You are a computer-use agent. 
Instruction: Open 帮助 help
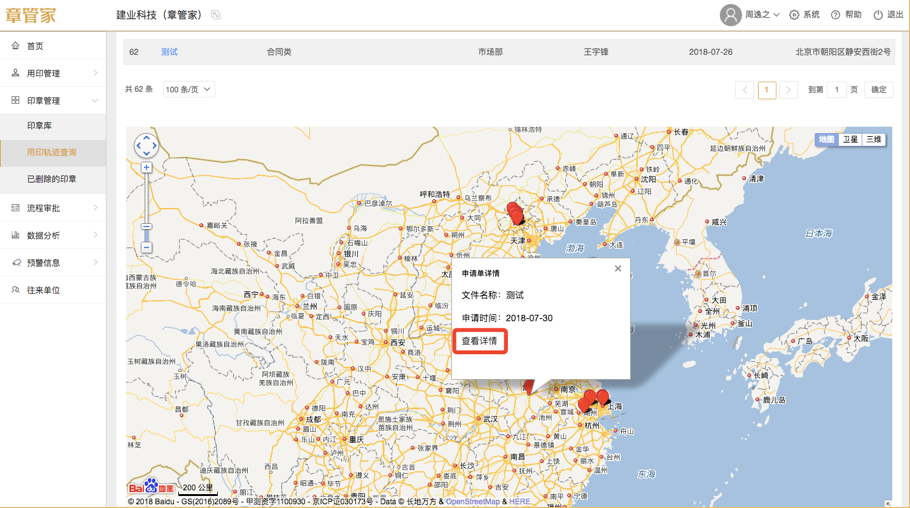pos(846,15)
